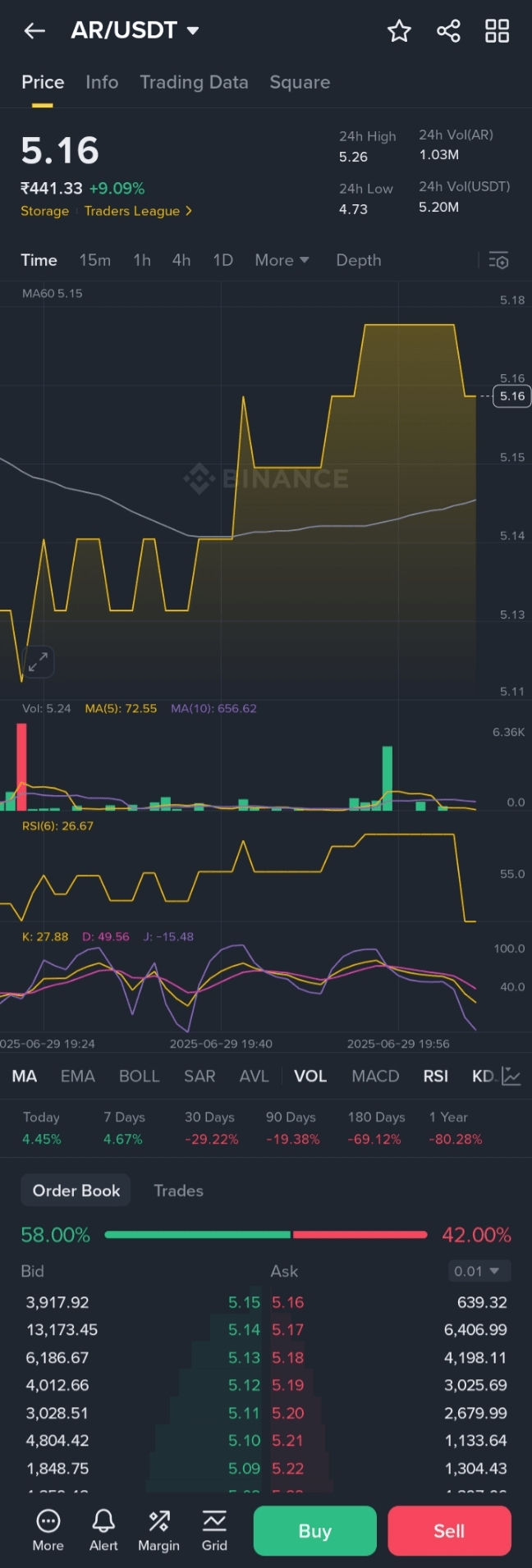Toggle the KD sub-indicator
Image resolution: width=532 pixels, height=1568 pixels.
click(484, 1076)
